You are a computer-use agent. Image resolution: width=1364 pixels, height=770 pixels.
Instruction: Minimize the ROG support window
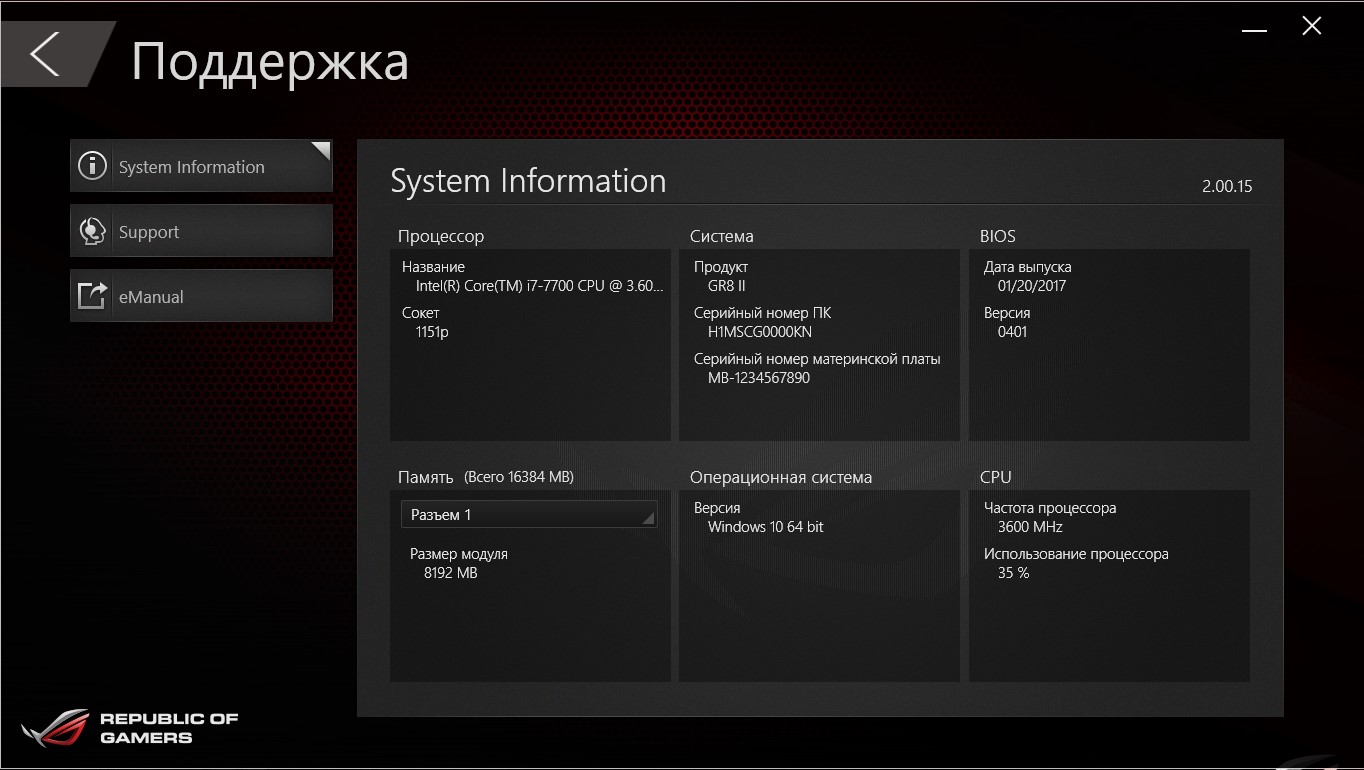(x=1256, y=31)
